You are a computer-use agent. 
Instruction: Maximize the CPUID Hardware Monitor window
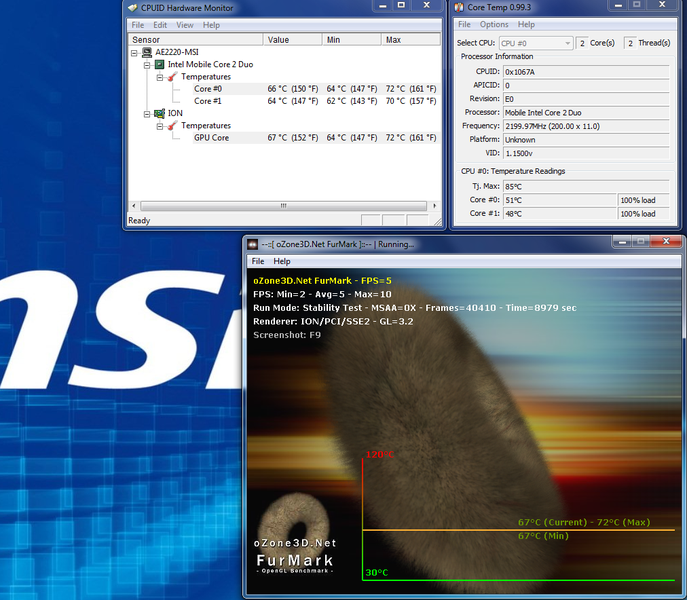click(401, 5)
